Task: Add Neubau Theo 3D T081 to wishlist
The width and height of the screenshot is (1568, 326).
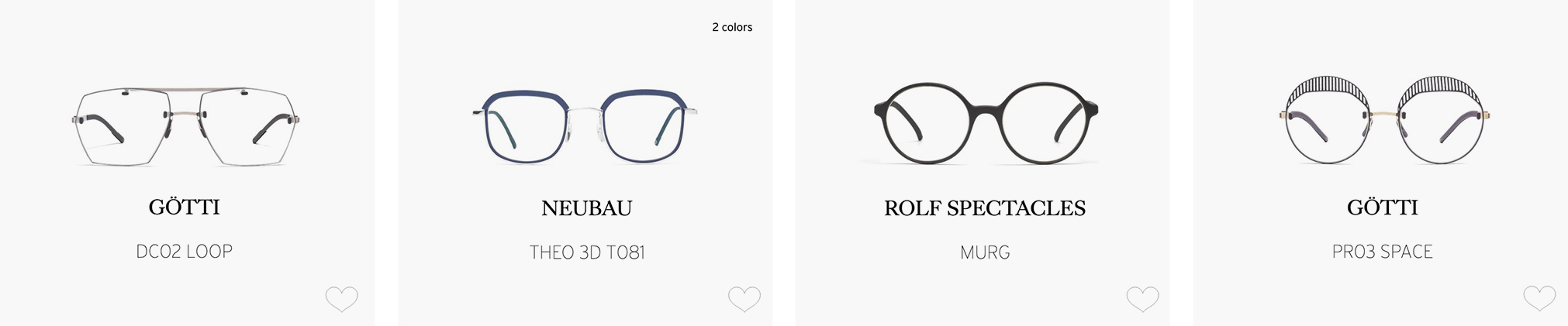Action: point(744,299)
